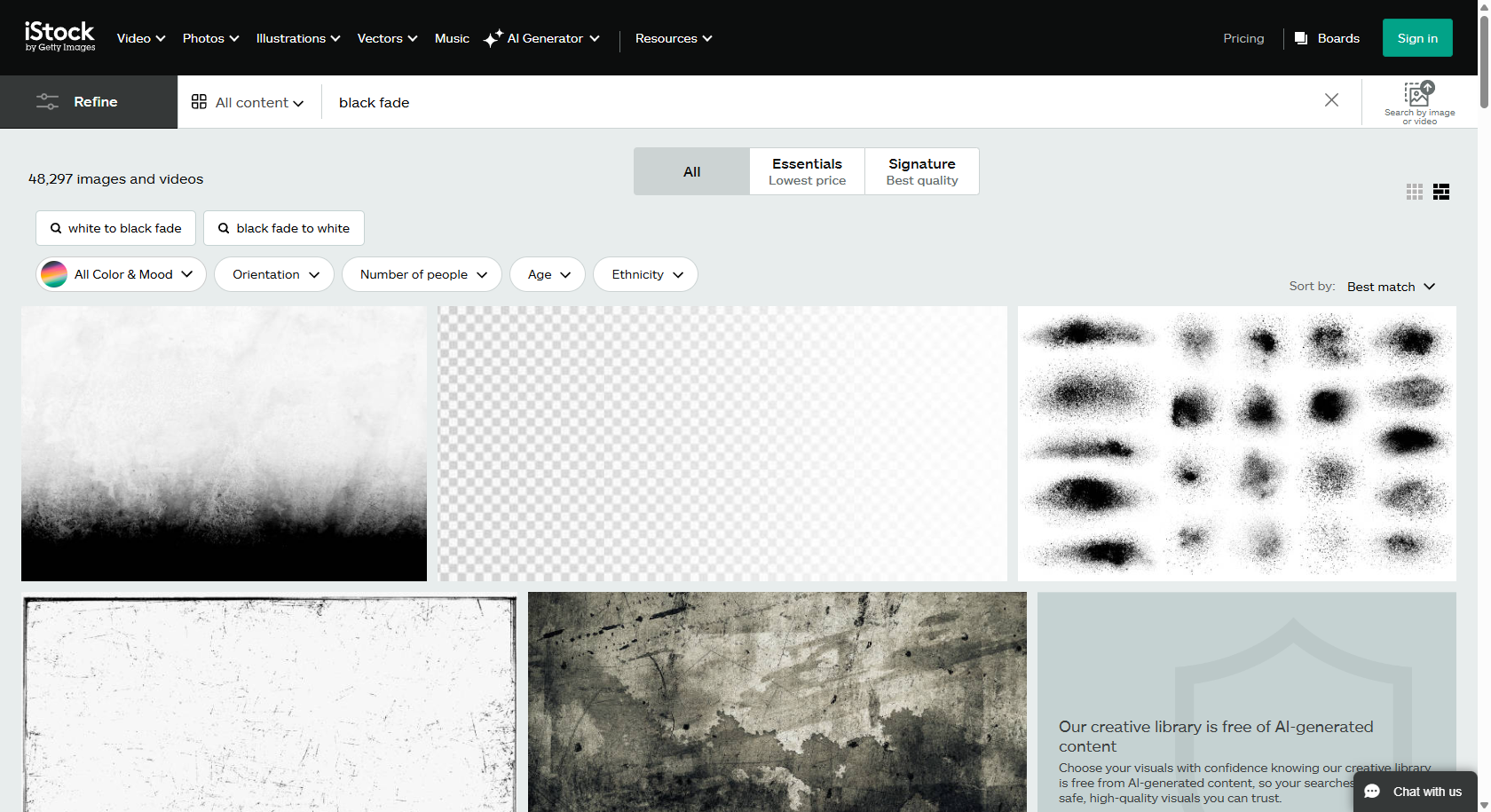
Task: Select the Signature Best quality tab
Action: (922, 171)
